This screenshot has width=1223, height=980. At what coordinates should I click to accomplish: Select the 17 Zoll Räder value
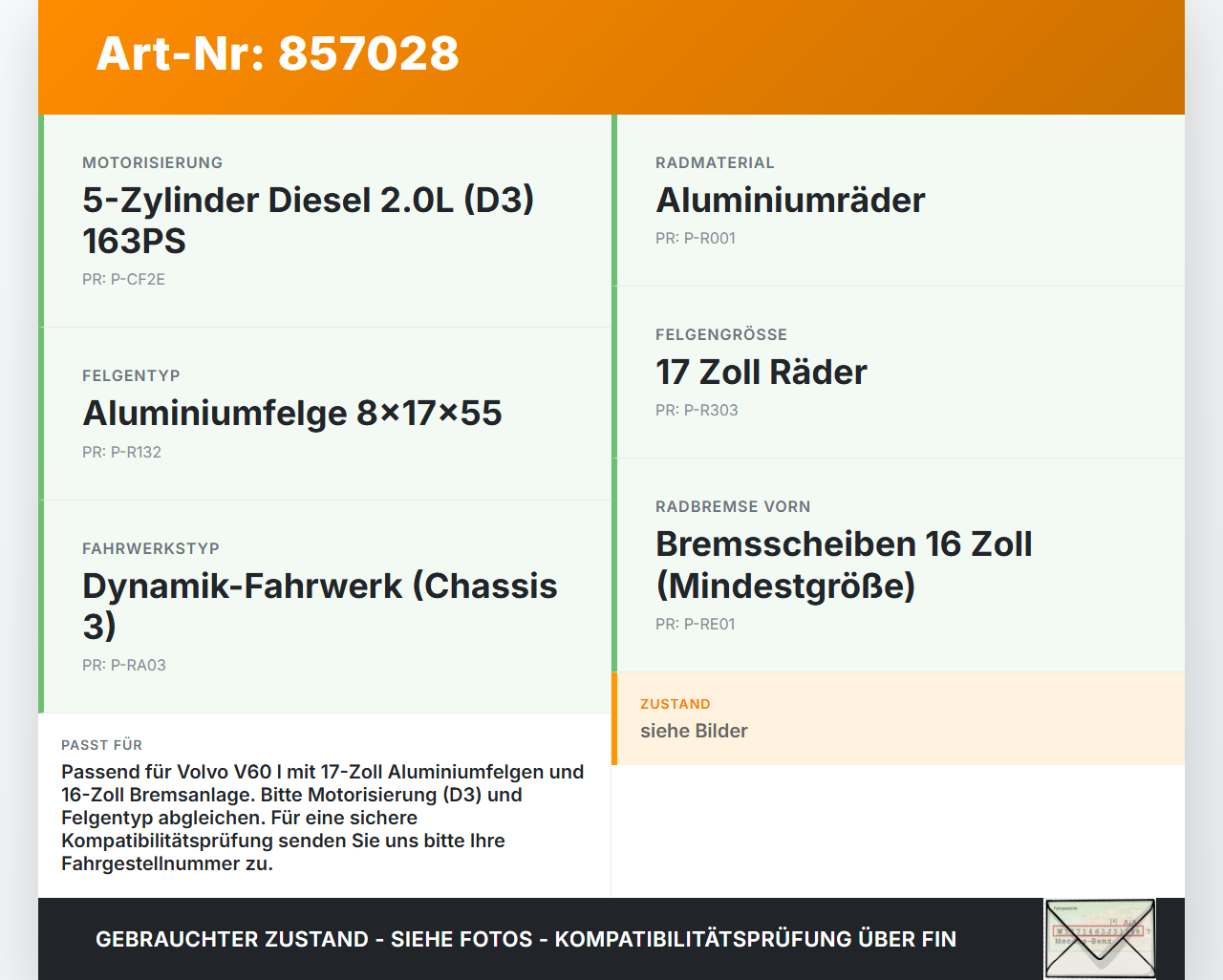click(762, 372)
